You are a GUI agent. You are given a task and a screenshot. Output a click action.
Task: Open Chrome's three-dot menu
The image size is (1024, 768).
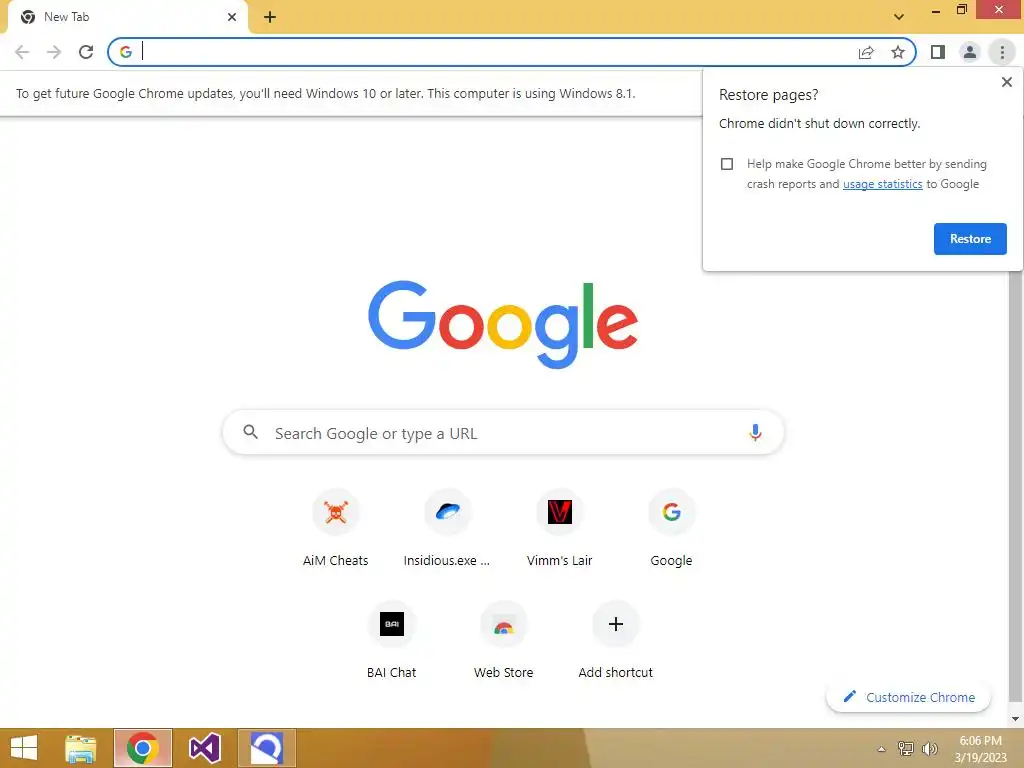pos(1002,52)
